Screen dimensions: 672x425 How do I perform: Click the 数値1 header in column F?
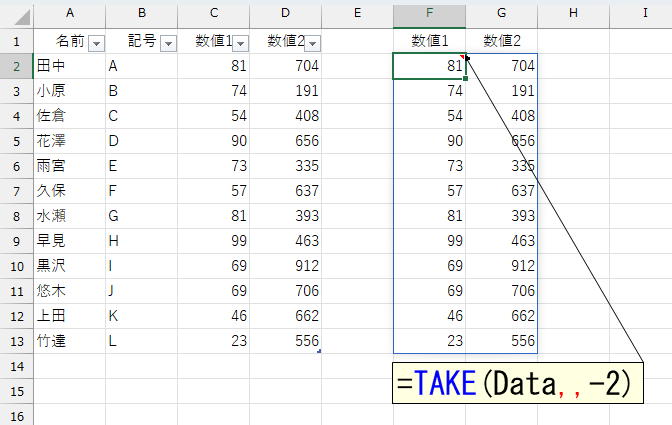[x=429, y=41]
